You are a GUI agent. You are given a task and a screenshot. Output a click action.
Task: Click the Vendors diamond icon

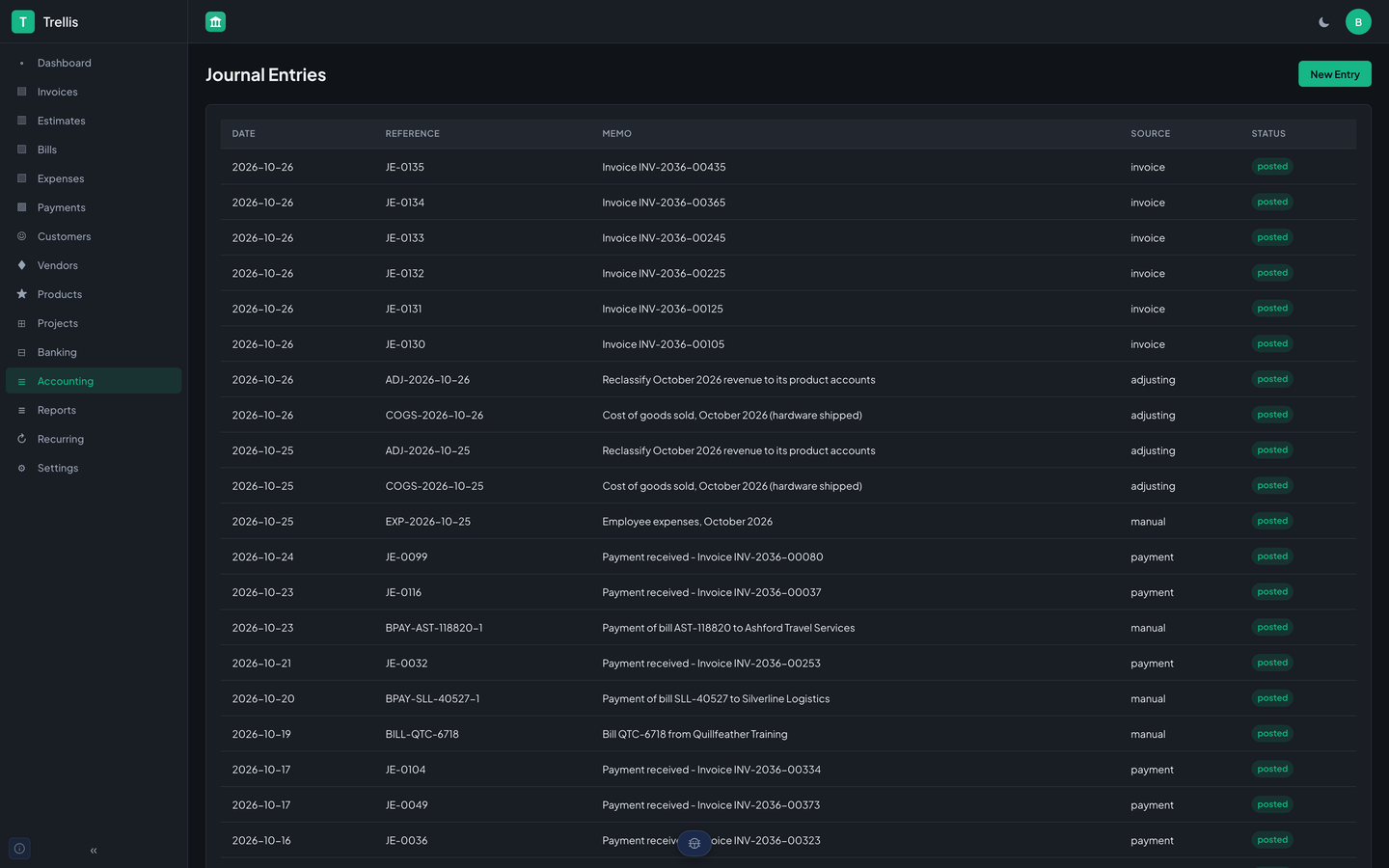pyautogui.click(x=21, y=265)
